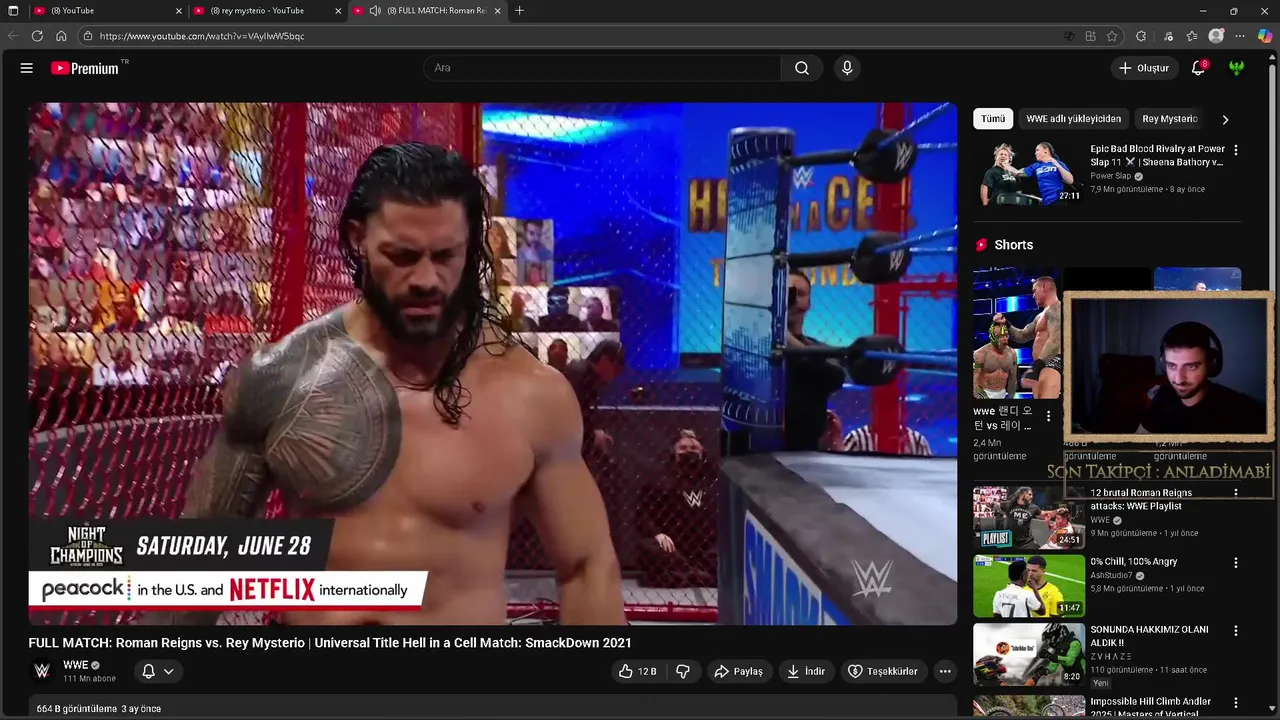Add page to favorites star icon
The height and width of the screenshot is (720, 1280).
[1112, 36]
